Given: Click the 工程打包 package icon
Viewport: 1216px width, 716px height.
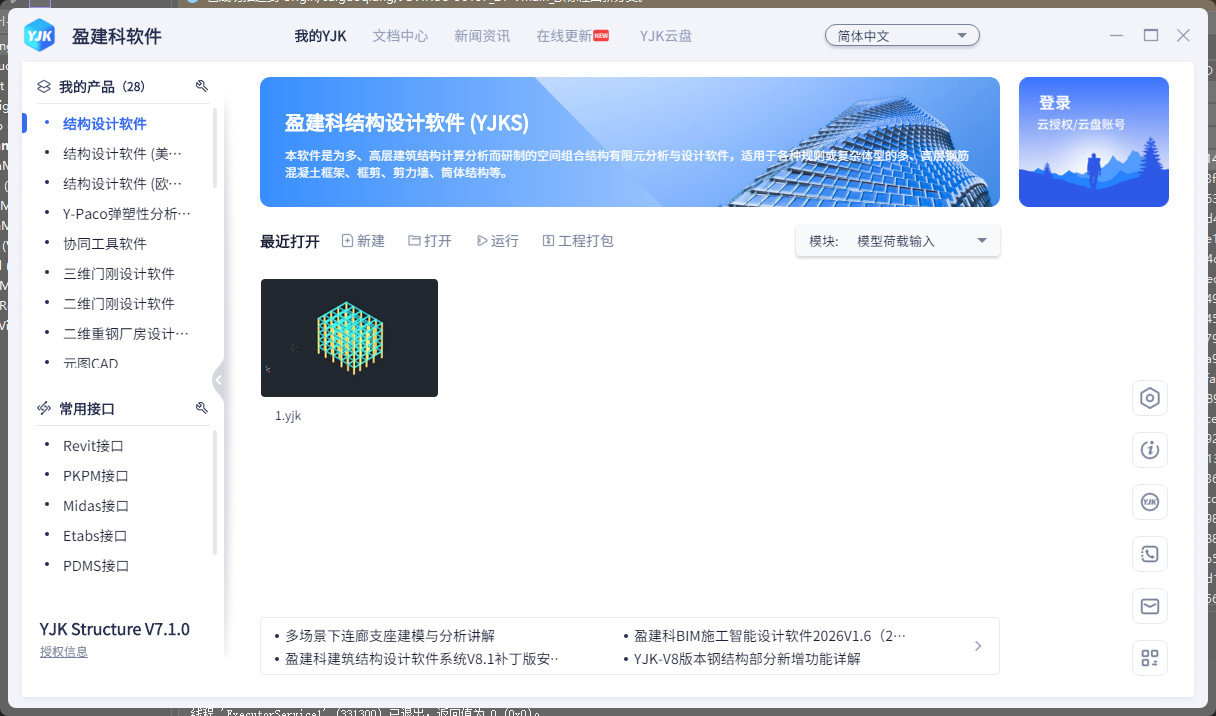Looking at the screenshot, I should [x=548, y=241].
